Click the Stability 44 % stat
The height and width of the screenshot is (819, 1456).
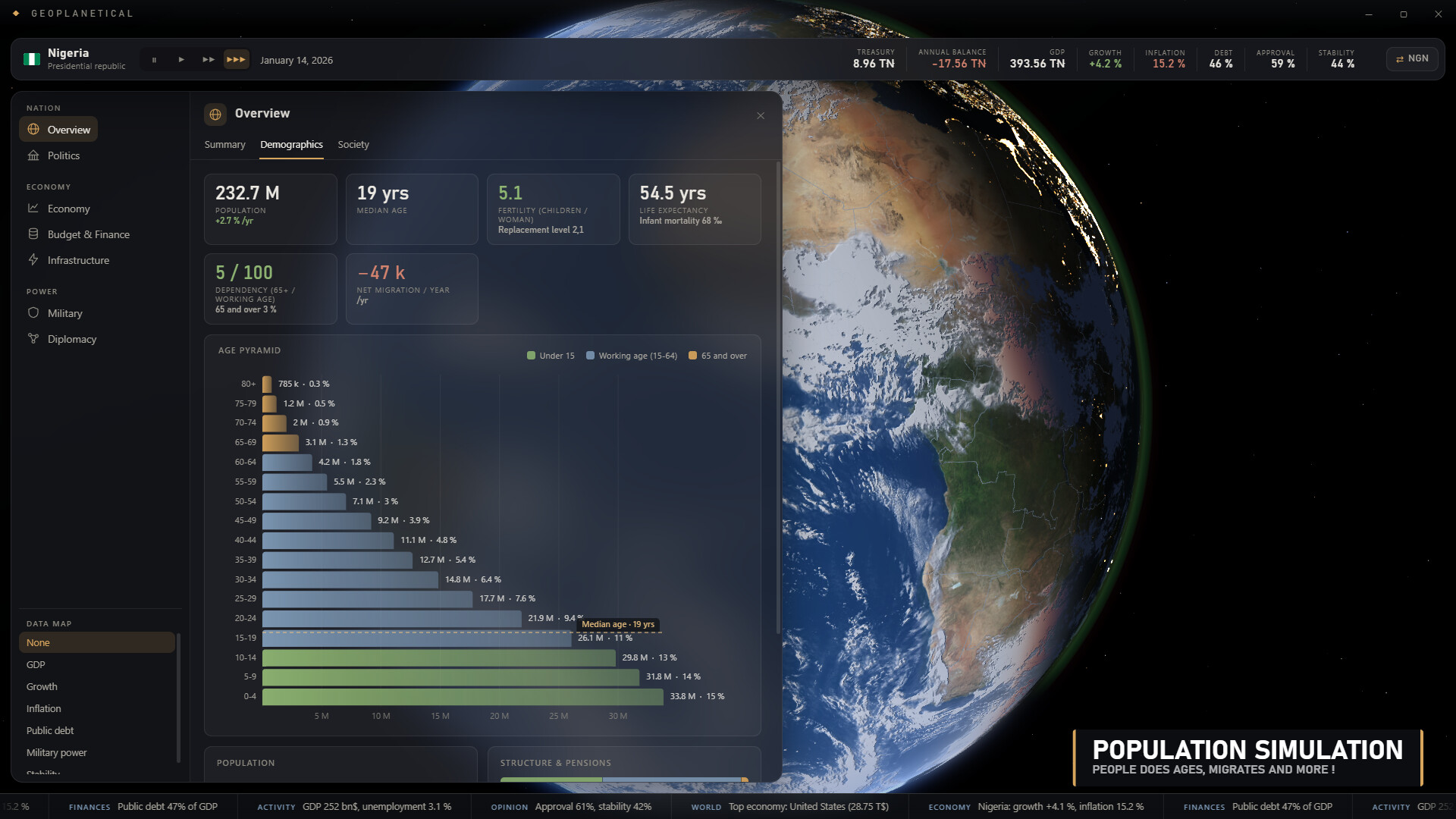[x=1336, y=59]
